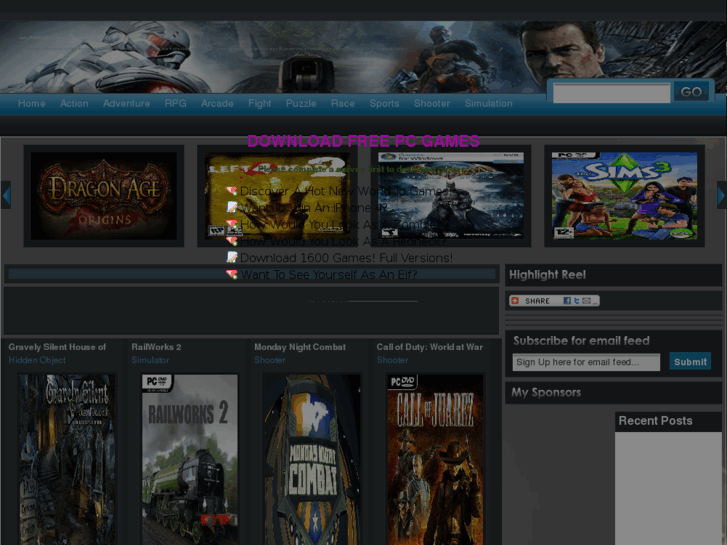The height and width of the screenshot is (545, 727).
Task: Click the Call of Juarez cover image
Action: [435, 460]
